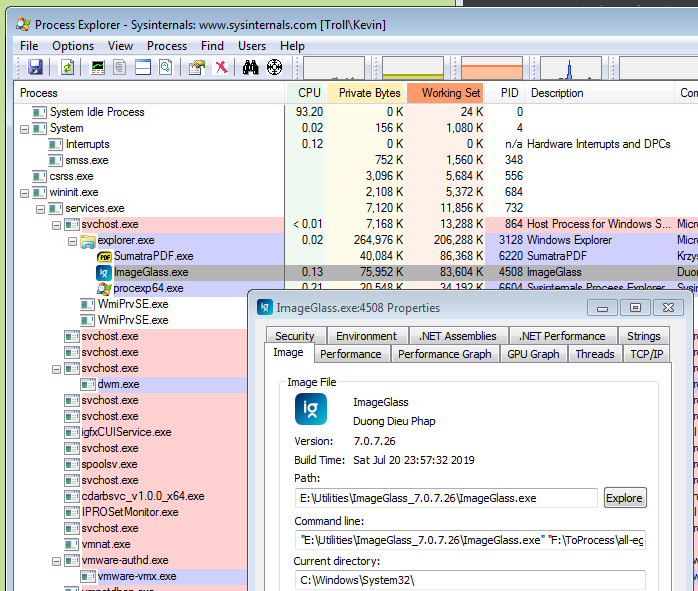Image resolution: width=698 pixels, height=591 pixels.
Task: Select the dwm.exe process row
Action: 163,385
